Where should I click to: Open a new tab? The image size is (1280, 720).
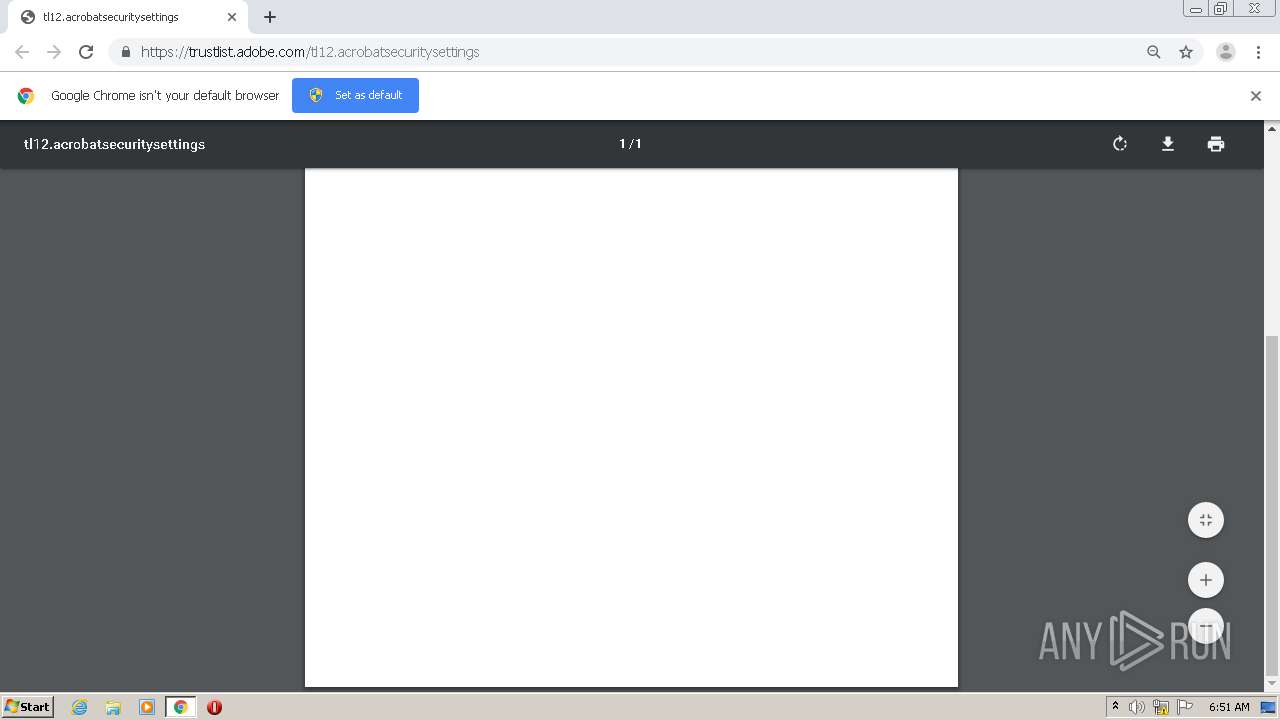(x=270, y=17)
